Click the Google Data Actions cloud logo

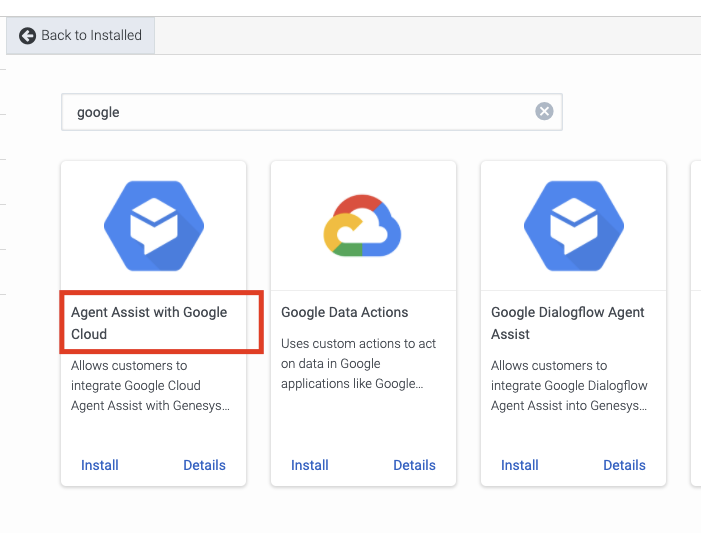[x=362, y=225]
